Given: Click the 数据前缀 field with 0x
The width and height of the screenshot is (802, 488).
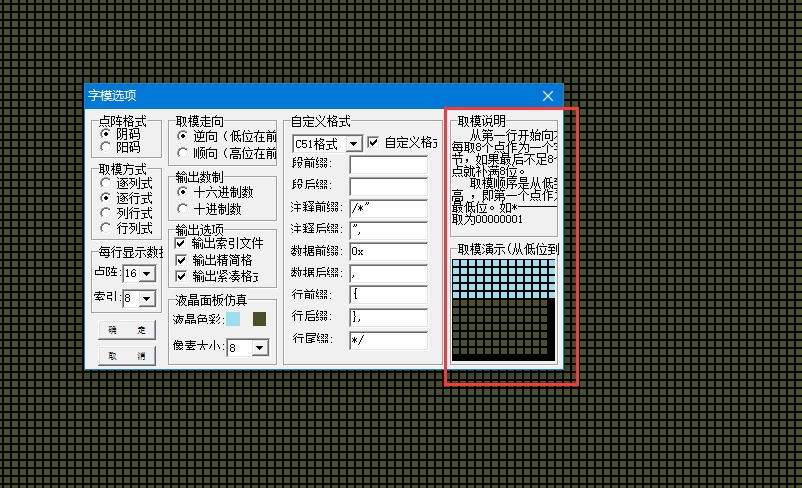Looking at the screenshot, I should click(389, 252).
